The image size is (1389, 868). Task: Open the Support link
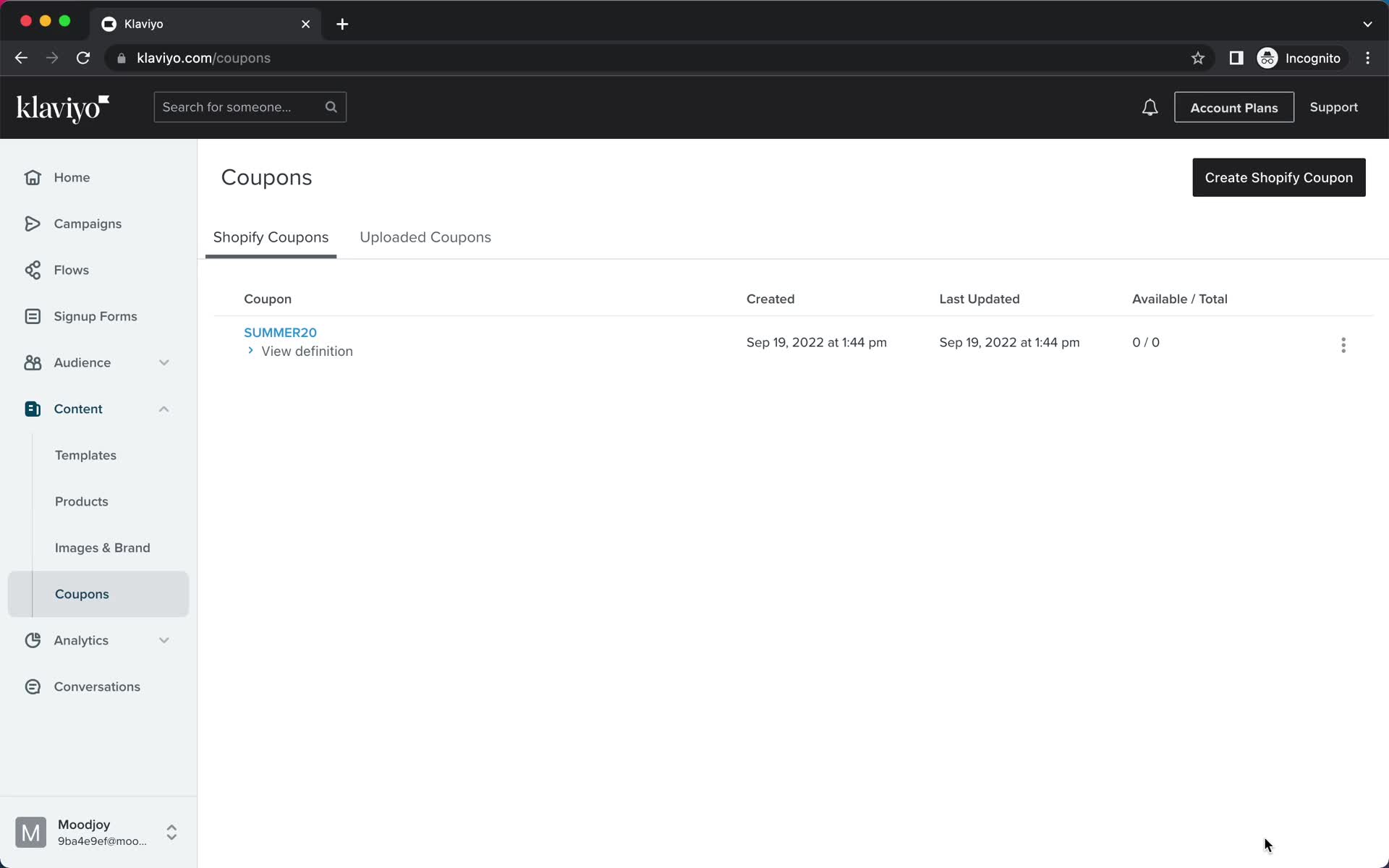click(x=1333, y=107)
